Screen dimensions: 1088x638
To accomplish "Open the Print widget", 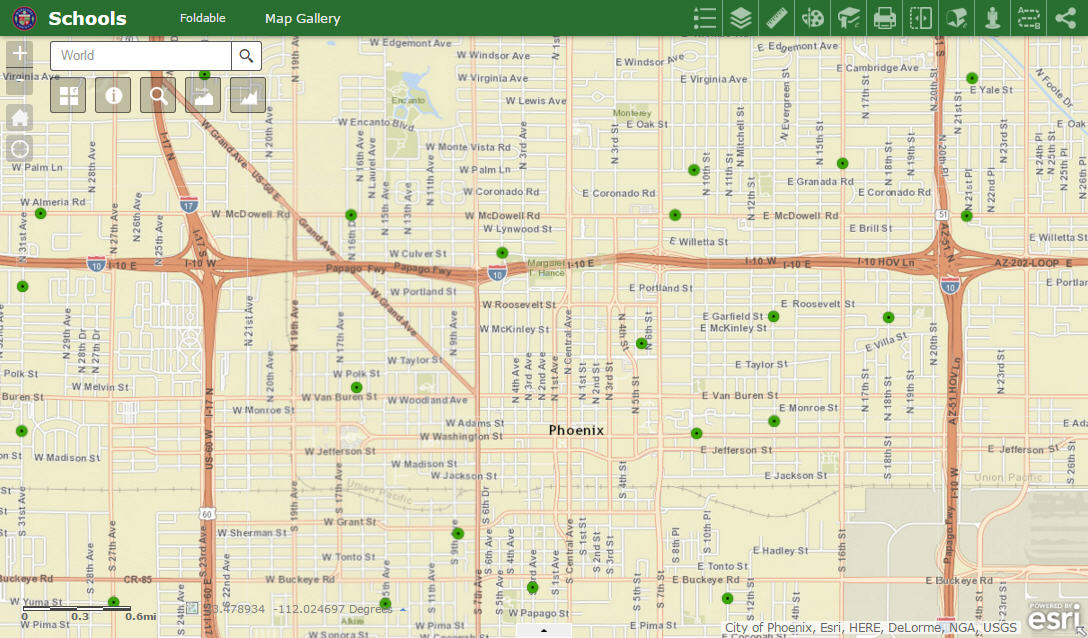I will (x=885, y=18).
